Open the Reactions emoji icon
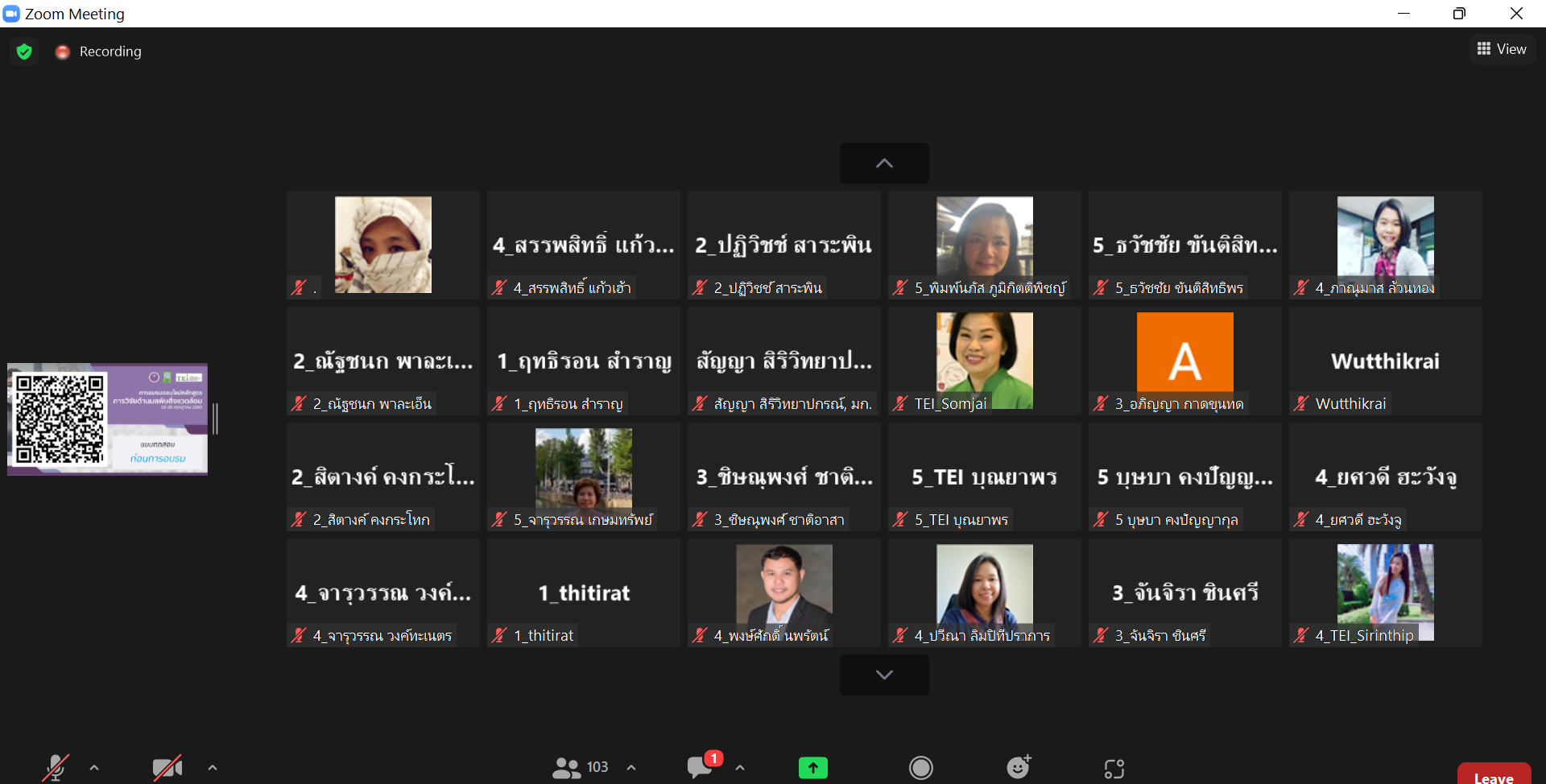 point(1018,768)
